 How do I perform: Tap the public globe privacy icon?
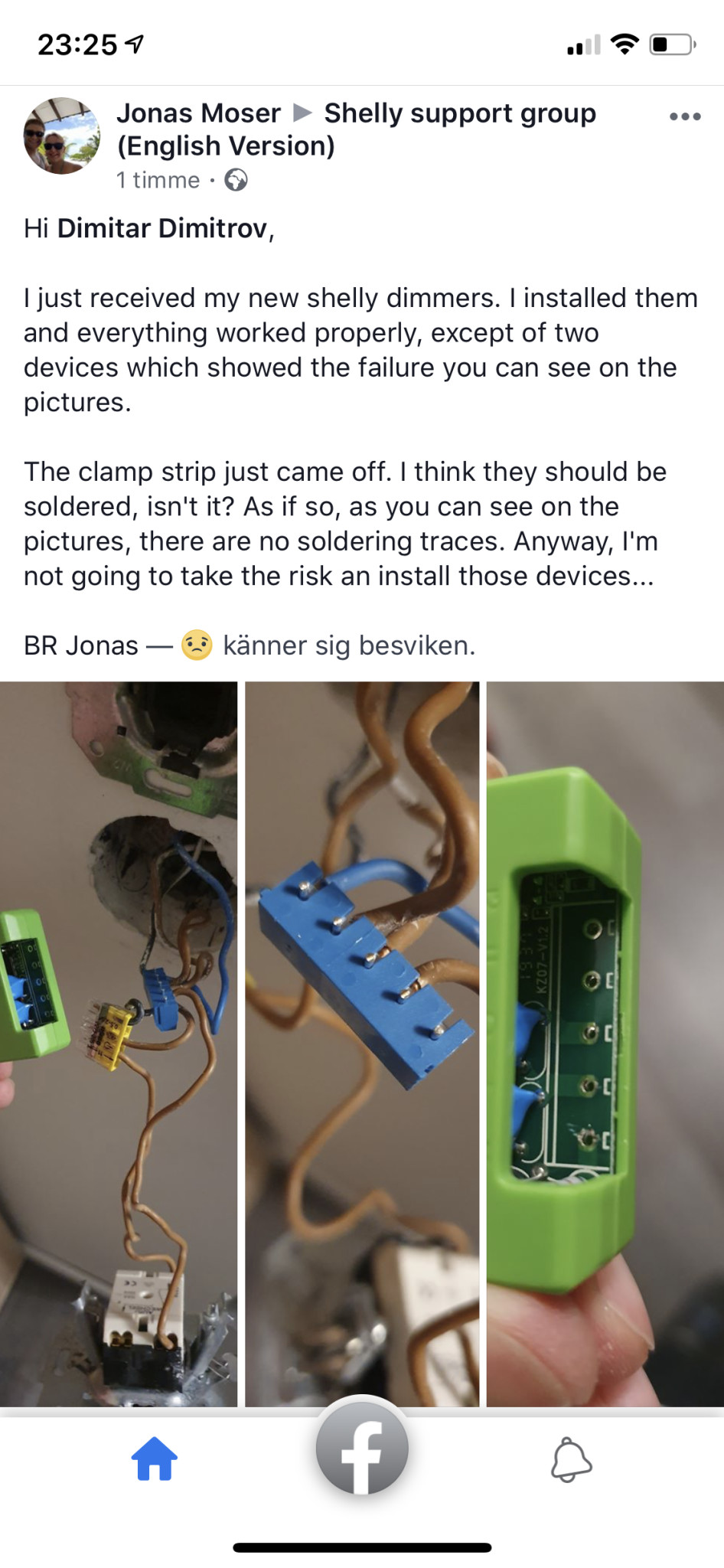[x=236, y=180]
